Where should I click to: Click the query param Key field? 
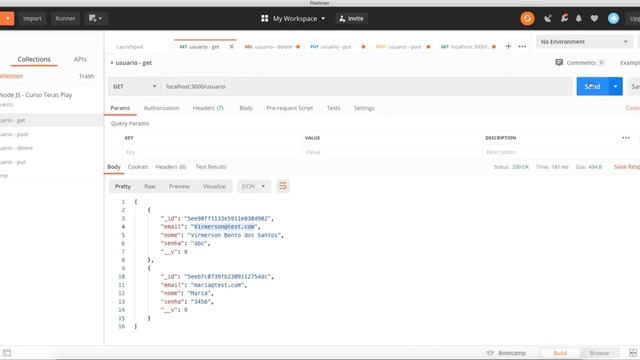[213, 152]
